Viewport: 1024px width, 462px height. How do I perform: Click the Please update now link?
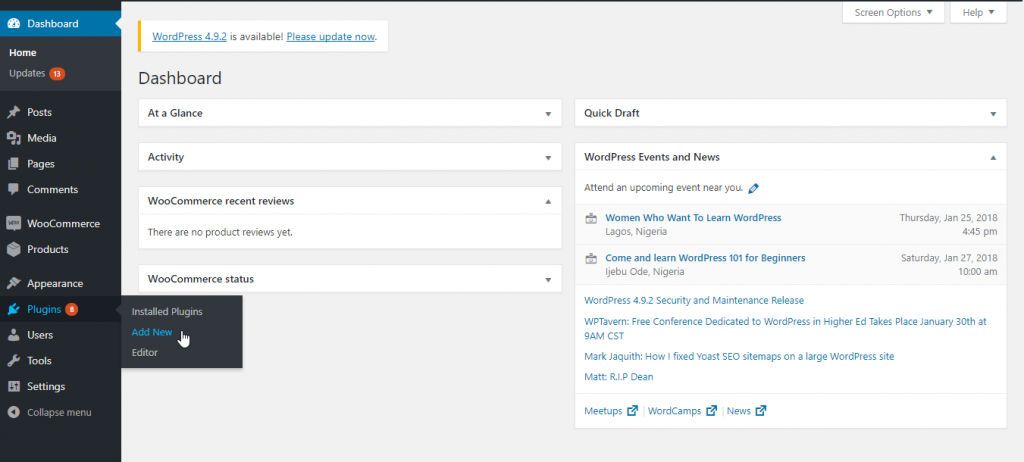[330, 37]
